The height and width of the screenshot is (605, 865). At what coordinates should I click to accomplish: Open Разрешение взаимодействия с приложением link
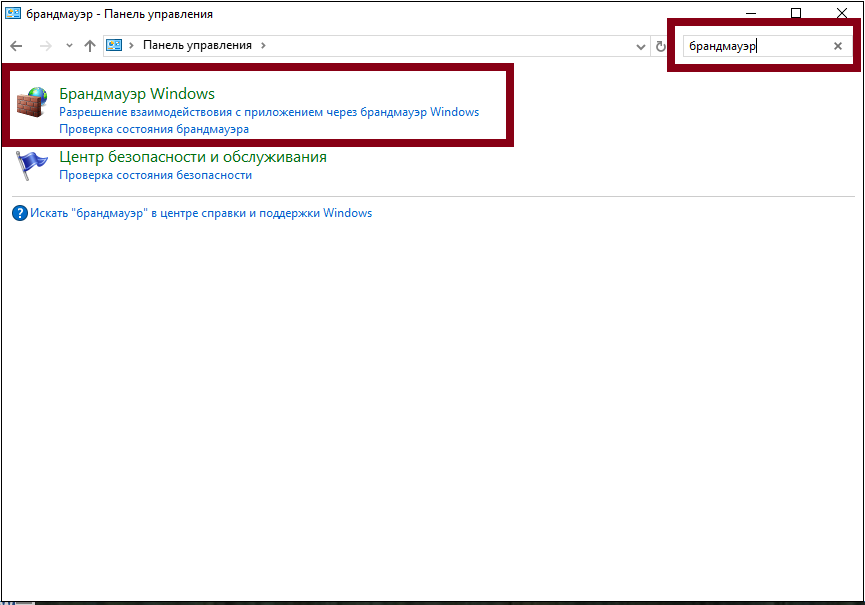269,112
